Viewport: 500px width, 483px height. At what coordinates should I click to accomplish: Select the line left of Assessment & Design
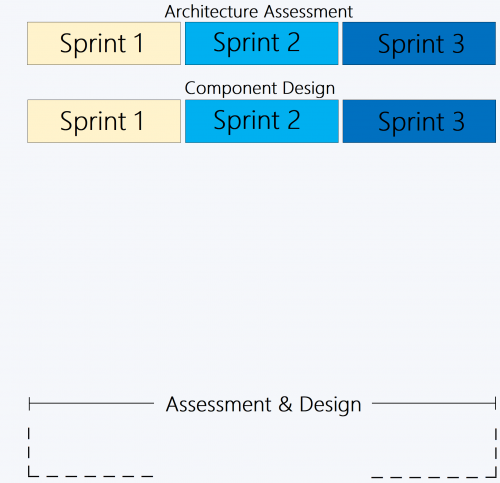tap(92, 403)
